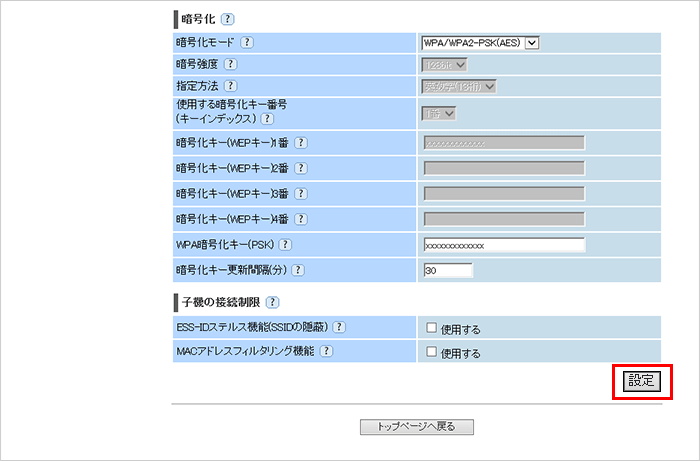Show help for WPA暗号化キー(PSK)
The width and height of the screenshot is (700, 461).
pyautogui.click(x=285, y=245)
